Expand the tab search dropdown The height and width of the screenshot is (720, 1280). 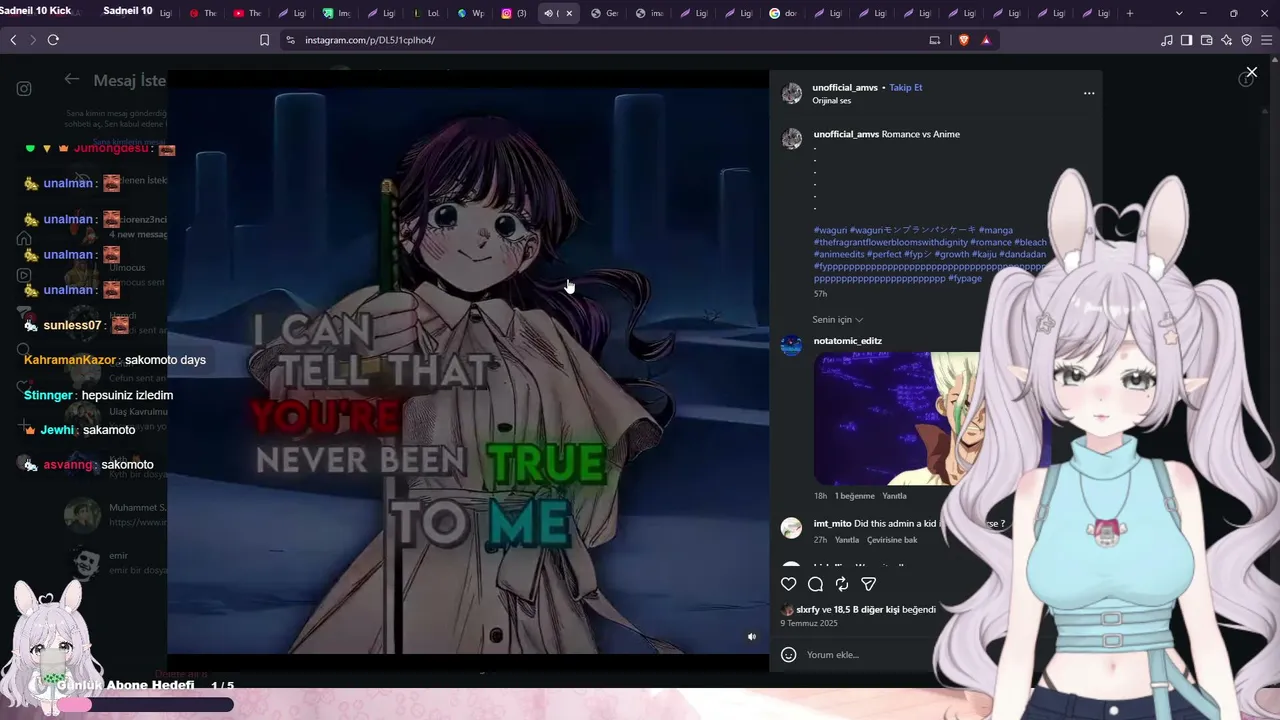point(1179,13)
